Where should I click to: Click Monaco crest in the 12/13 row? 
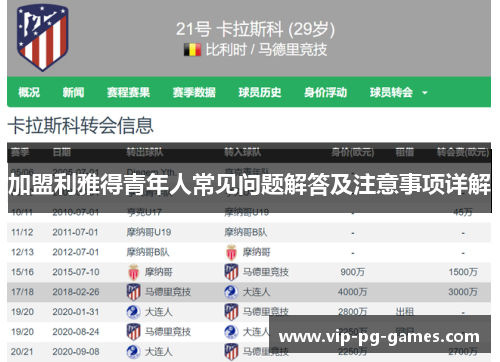point(231,252)
